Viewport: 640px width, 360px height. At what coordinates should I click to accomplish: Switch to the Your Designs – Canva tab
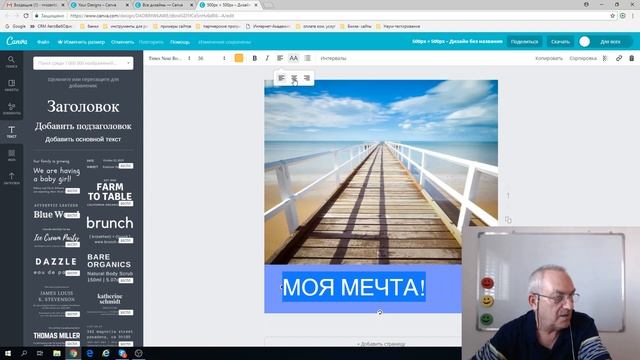(99, 5)
